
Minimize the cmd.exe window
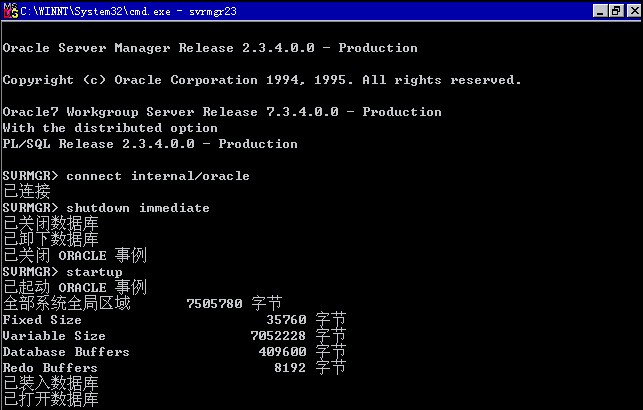tap(600, 11)
